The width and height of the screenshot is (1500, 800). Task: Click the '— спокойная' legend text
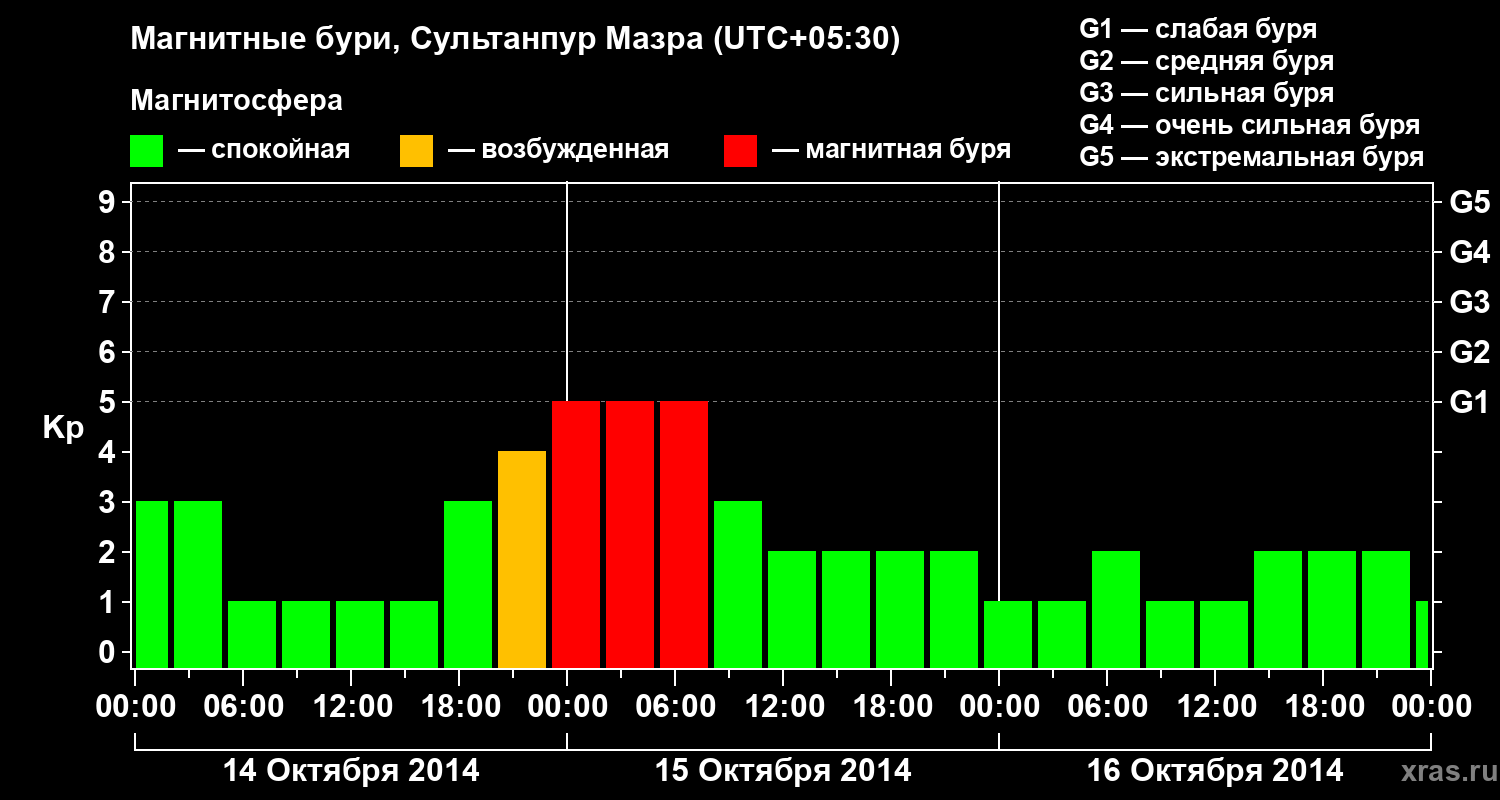(264, 151)
